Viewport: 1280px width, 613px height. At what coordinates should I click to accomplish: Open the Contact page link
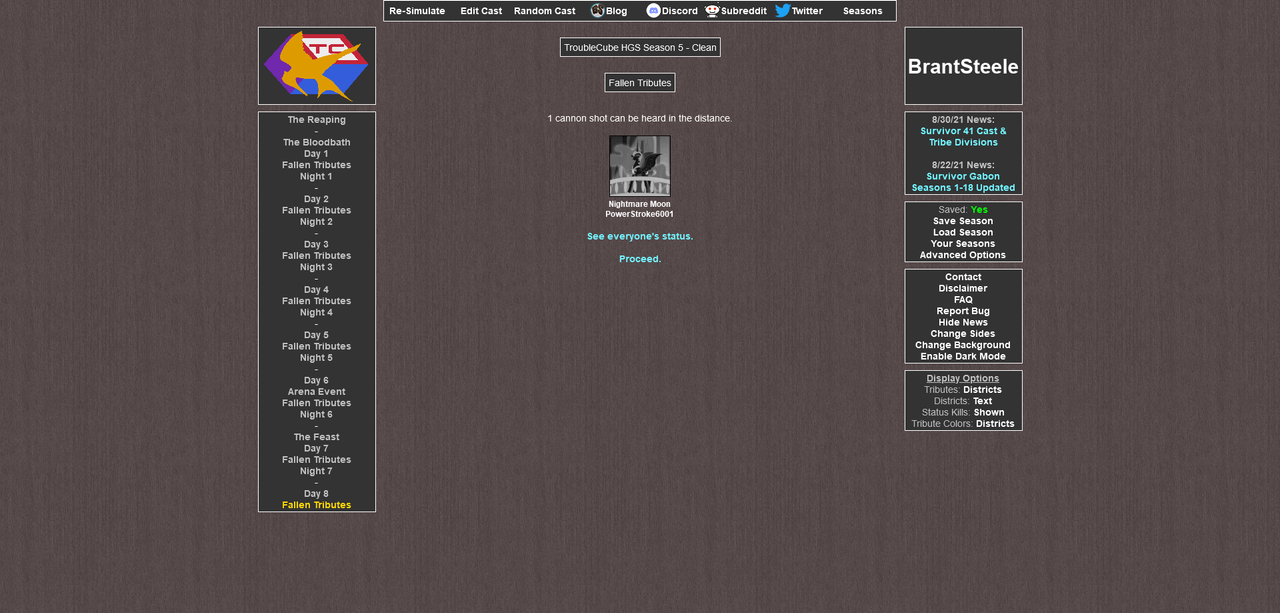pos(963,277)
